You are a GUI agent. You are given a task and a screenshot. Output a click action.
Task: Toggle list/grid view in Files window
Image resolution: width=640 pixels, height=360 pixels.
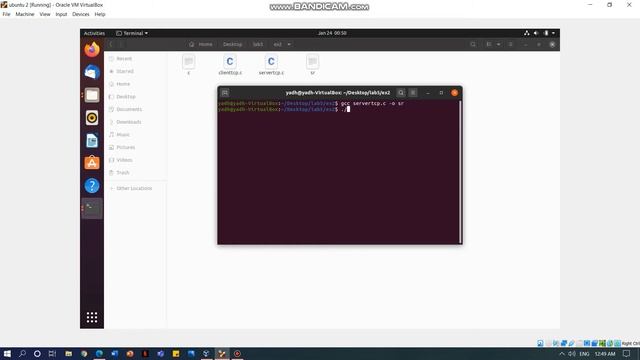coord(489,44)
